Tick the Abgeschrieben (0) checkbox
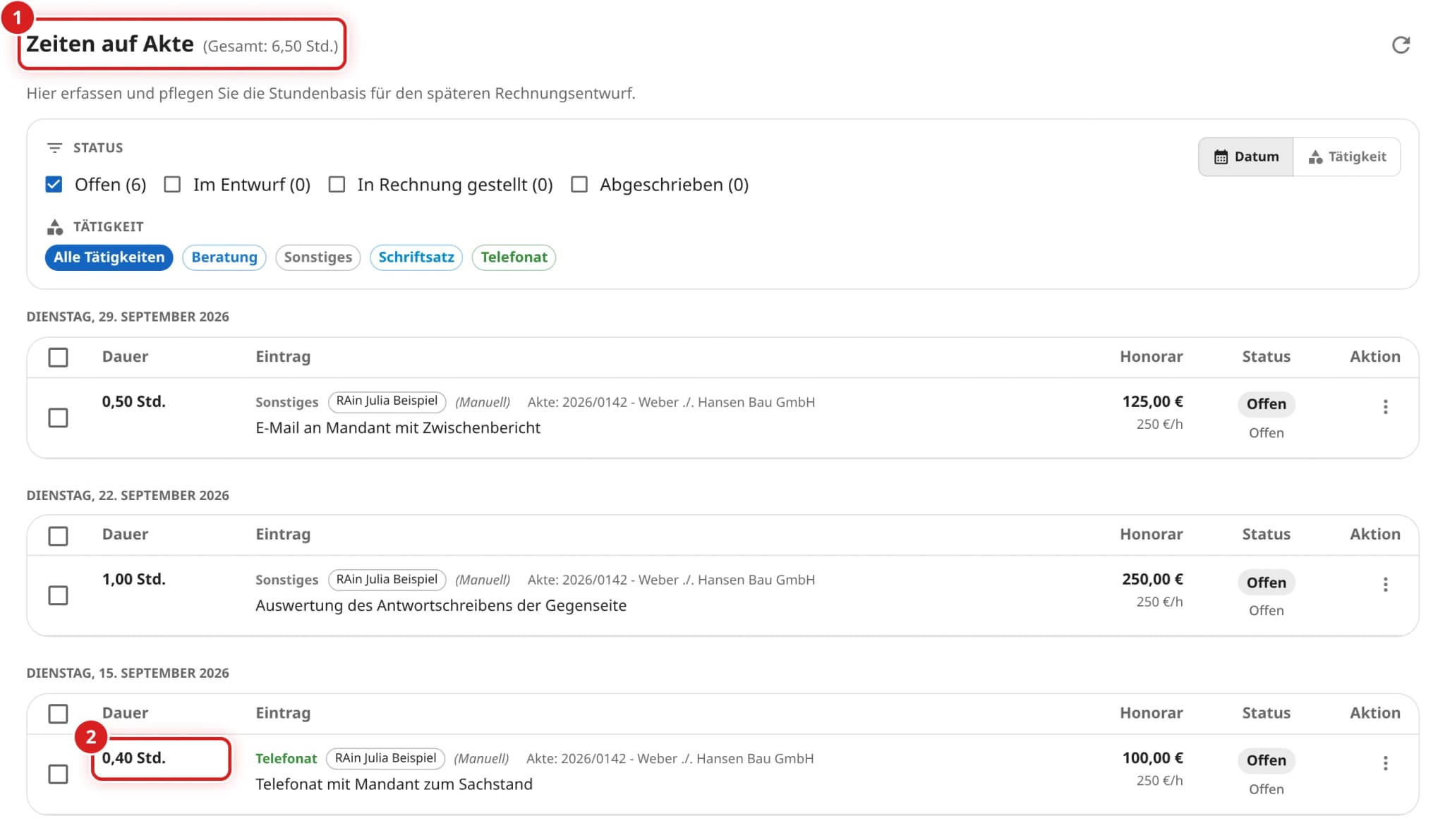This screenshot has height=840, width=1445. (579, 185)
